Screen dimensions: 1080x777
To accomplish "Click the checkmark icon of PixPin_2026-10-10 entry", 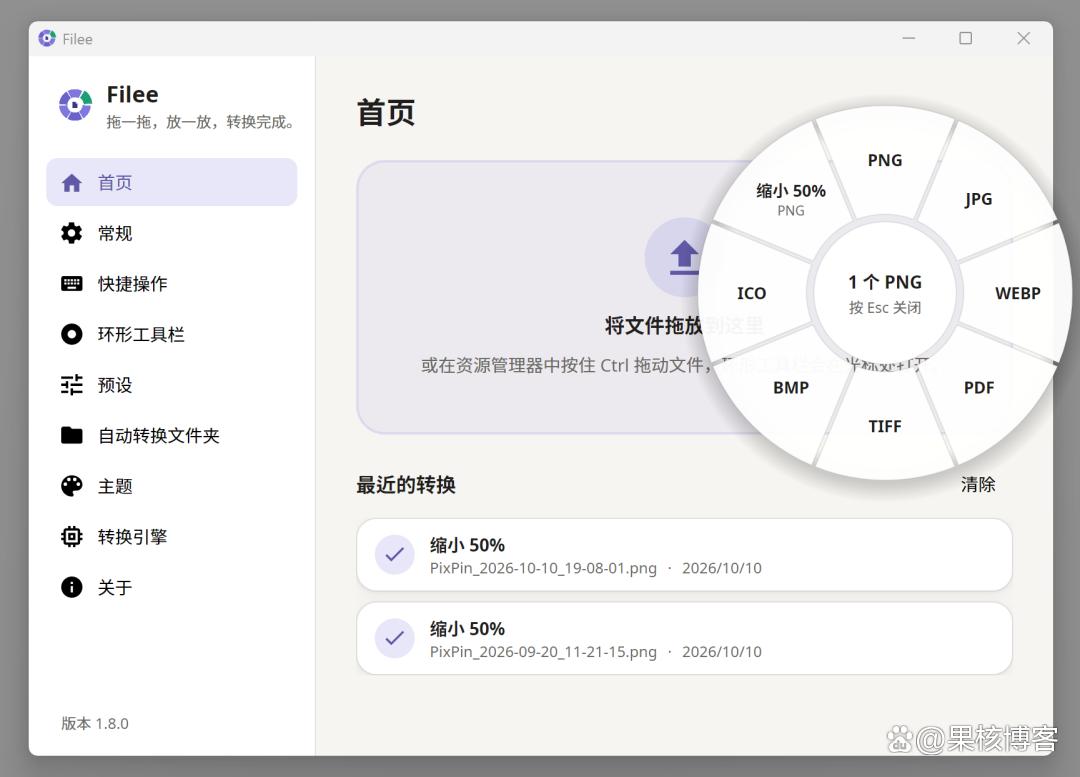I will (x=395, y=555).
